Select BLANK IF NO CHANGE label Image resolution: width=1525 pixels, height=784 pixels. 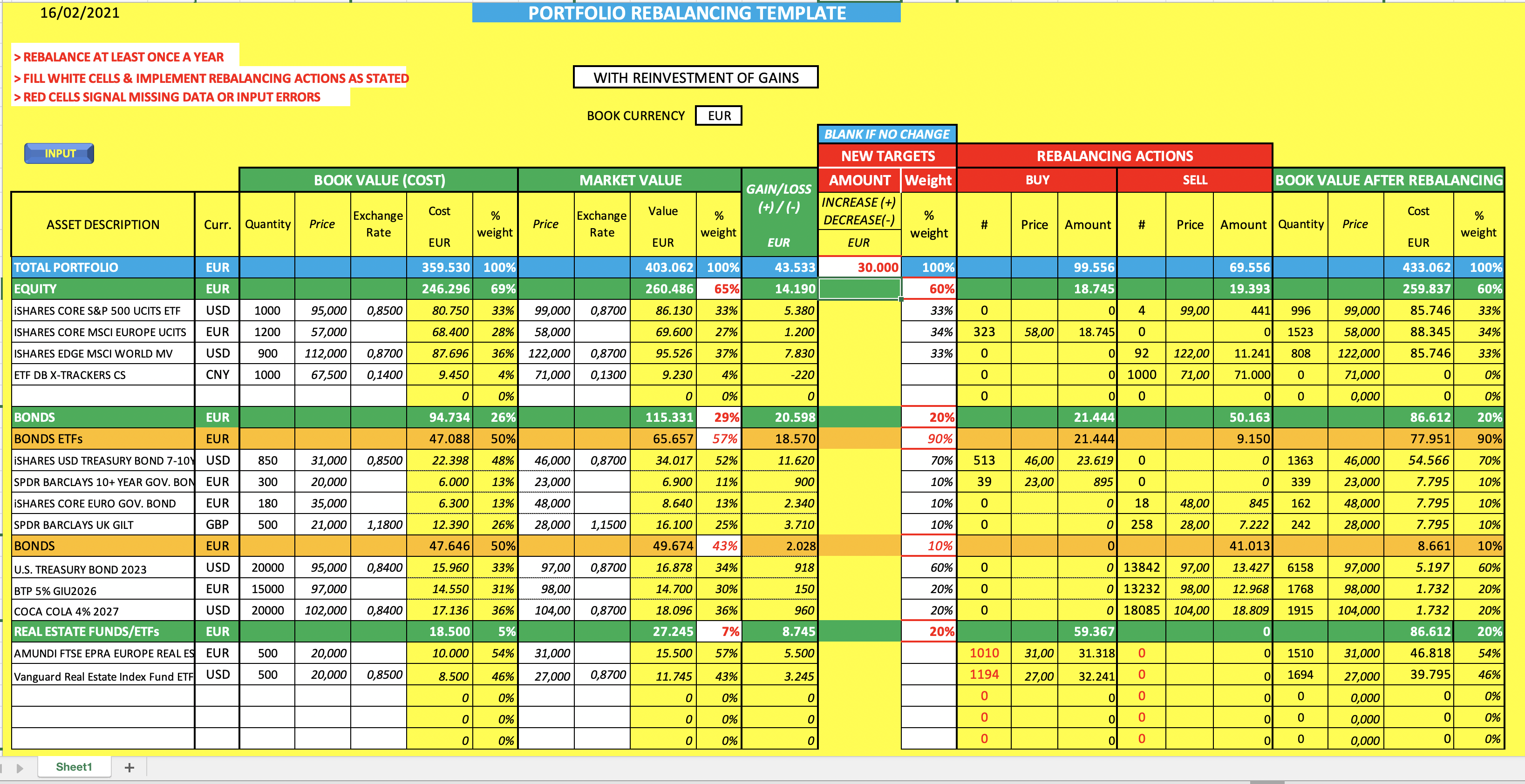coord(887,135)
